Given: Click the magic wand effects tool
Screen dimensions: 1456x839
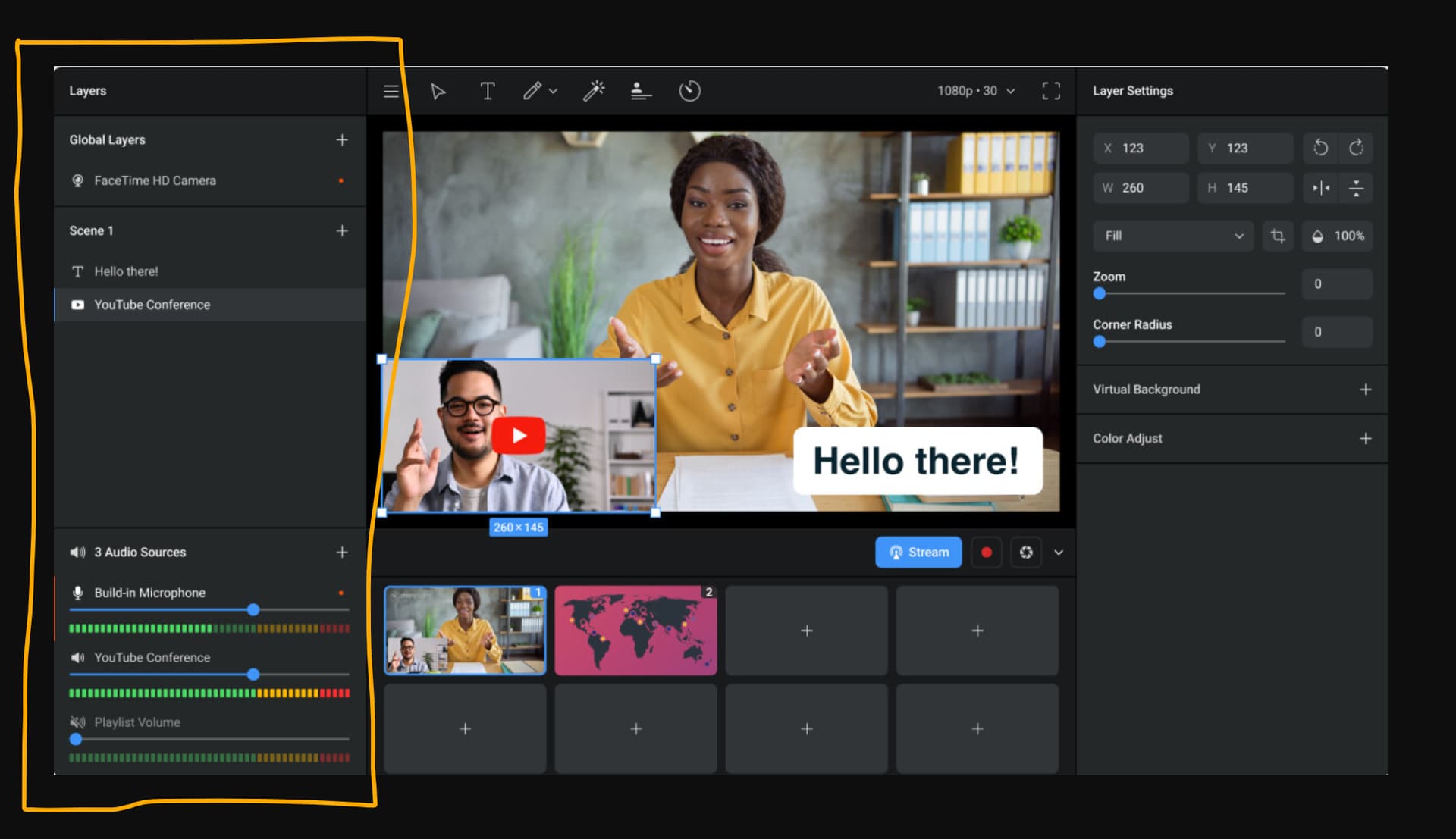Looking at the screenshot, I should 593,92.
